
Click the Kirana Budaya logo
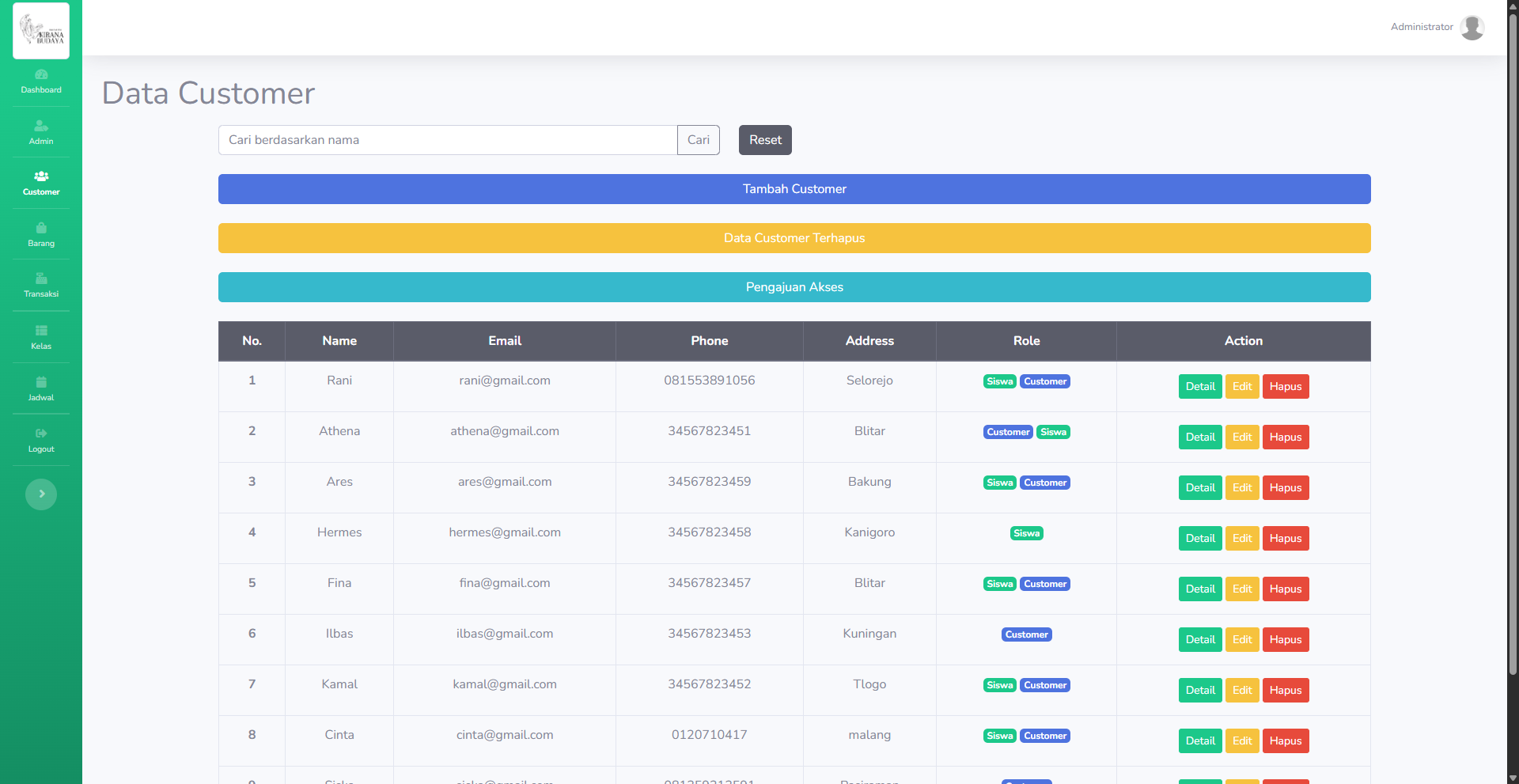coord(41,31)
